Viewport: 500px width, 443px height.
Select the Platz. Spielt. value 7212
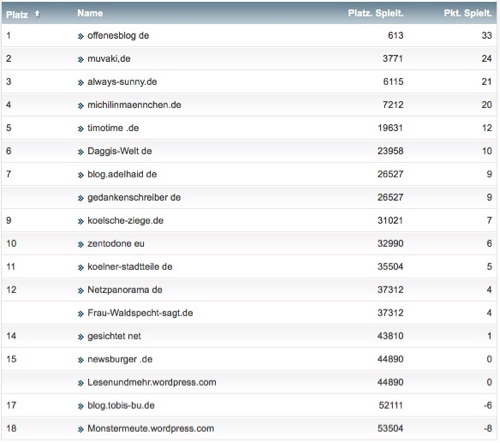pos(393,105)
